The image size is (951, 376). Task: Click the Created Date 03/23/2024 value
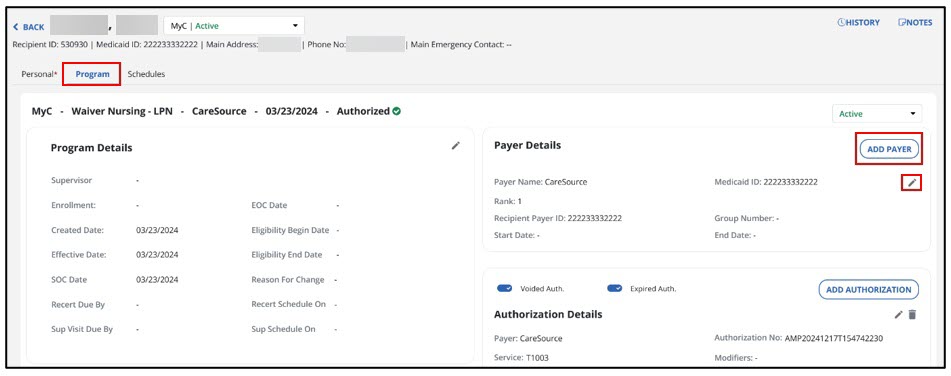pos(157,230)
